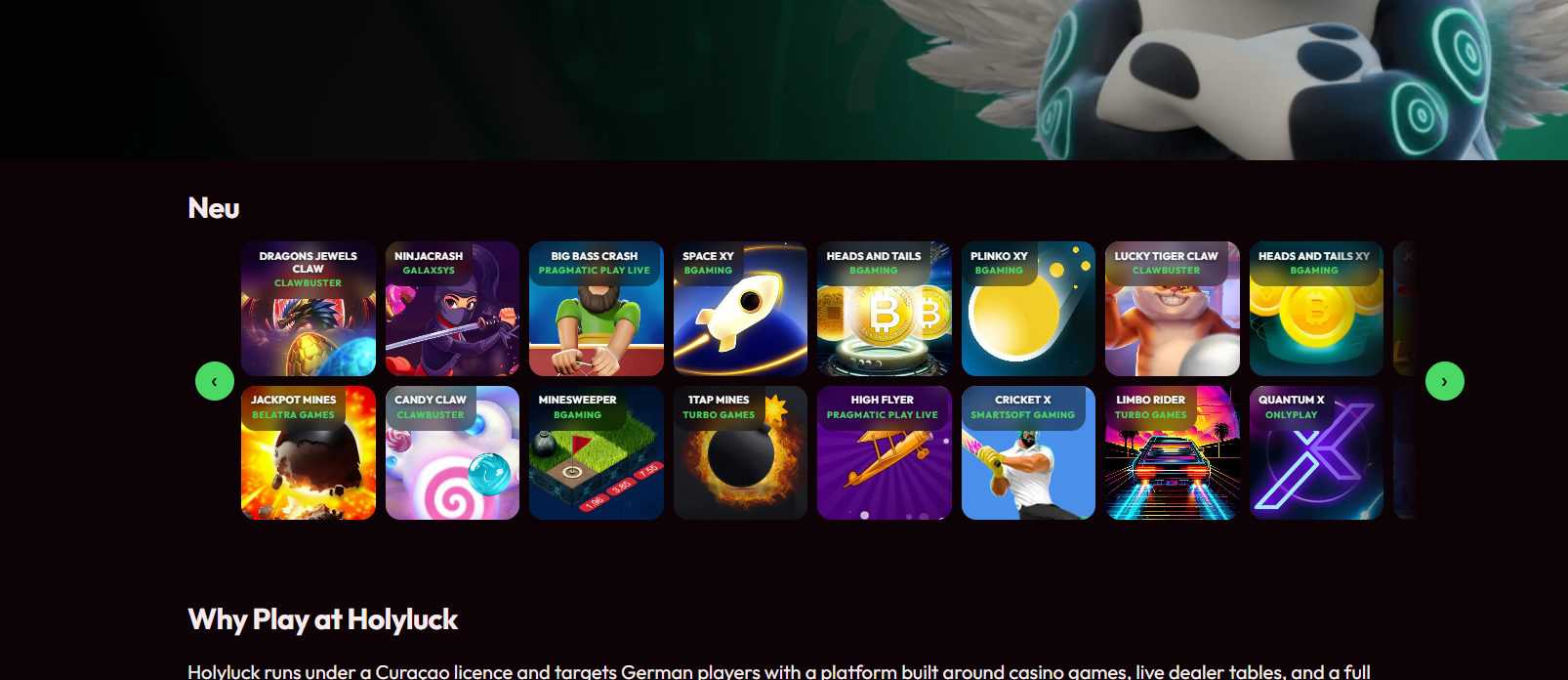Screen dimensions: 1568x680
Task: Launch the Candy Claw game
Action: pos(452,452)
